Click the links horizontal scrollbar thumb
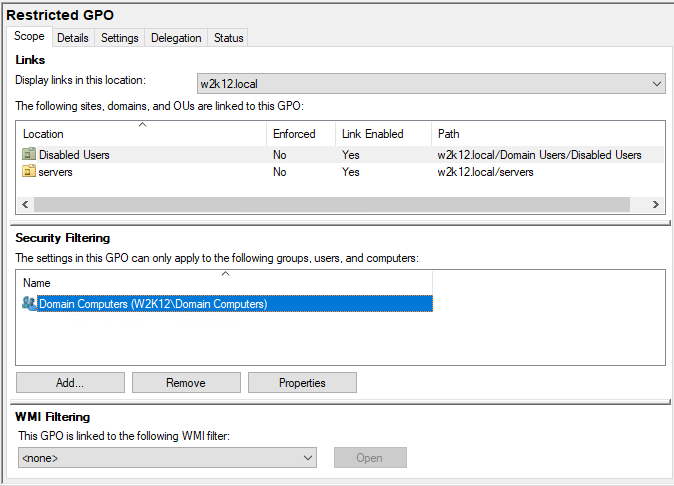This screenshot has width=674, height=486. (332, 205)
